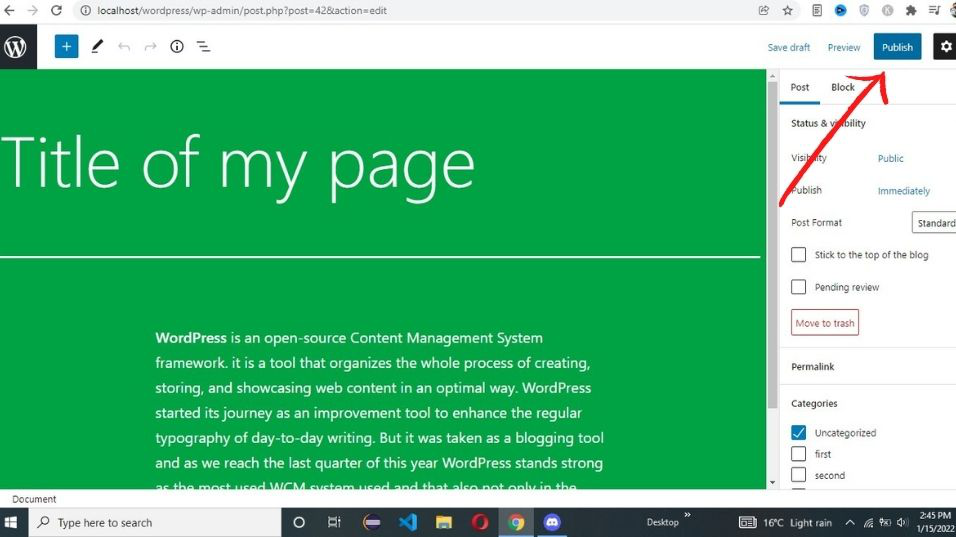Switch to the Block tab
This screenshot has height=537, width=956.
(843, 87)
